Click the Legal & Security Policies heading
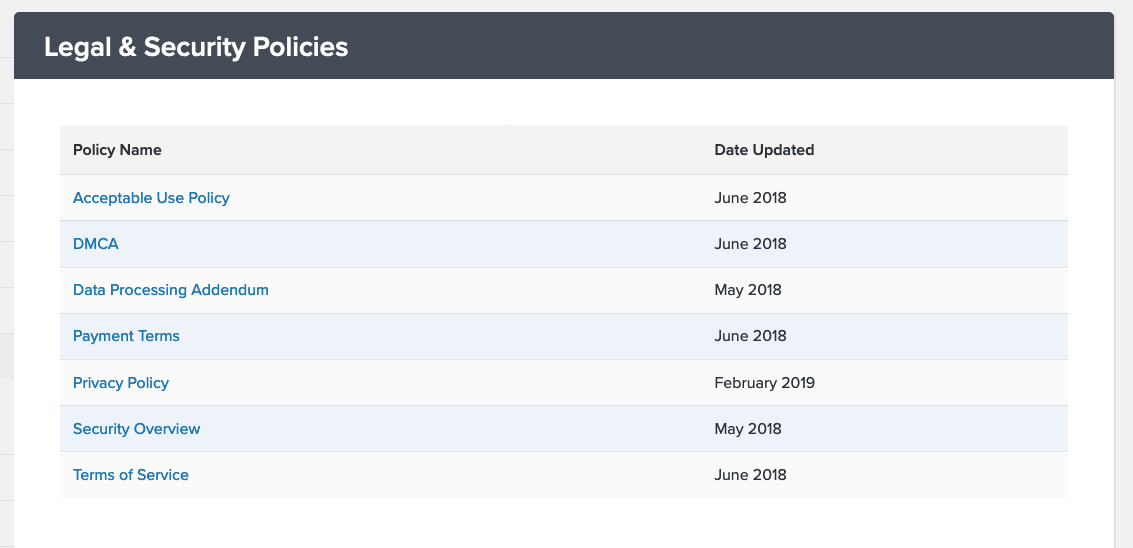 click(x=196, y=47)
